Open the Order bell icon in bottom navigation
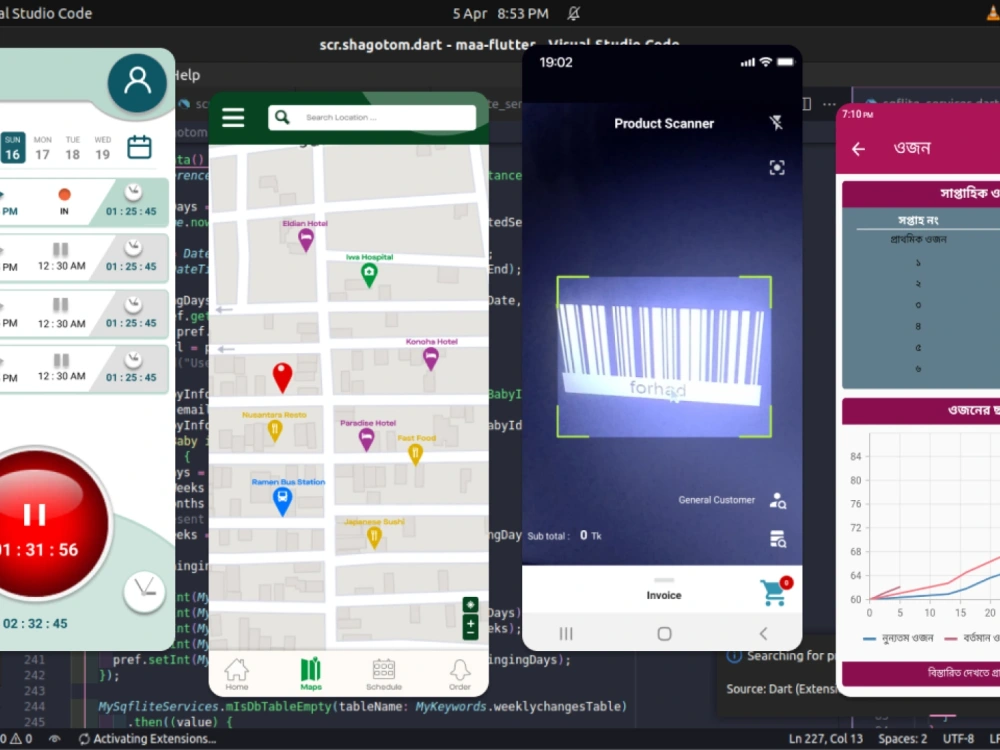The height and width of the screenshot is (750, 1000). (x=459, y=670)
